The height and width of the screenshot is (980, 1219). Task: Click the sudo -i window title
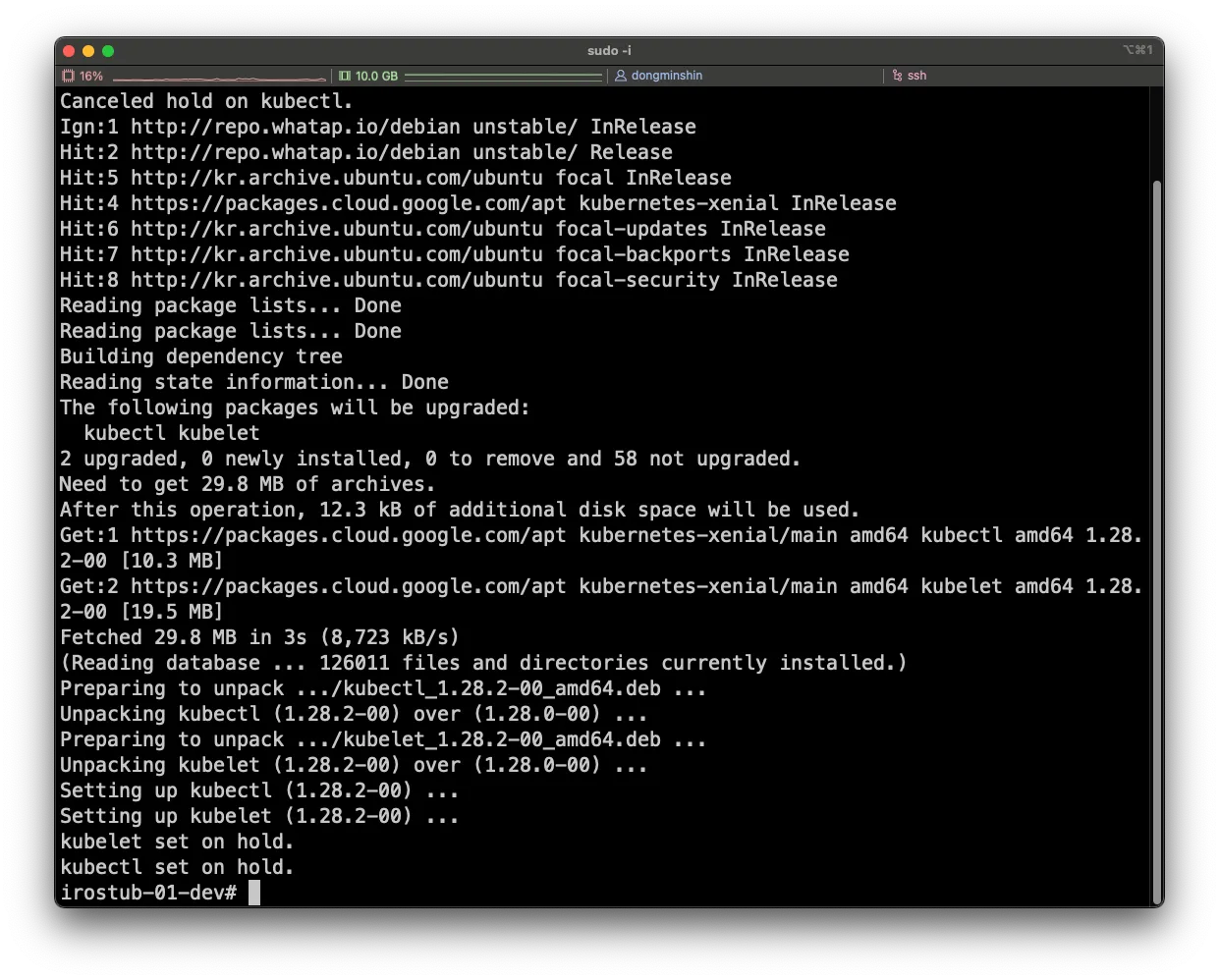[x=609, y=50]
